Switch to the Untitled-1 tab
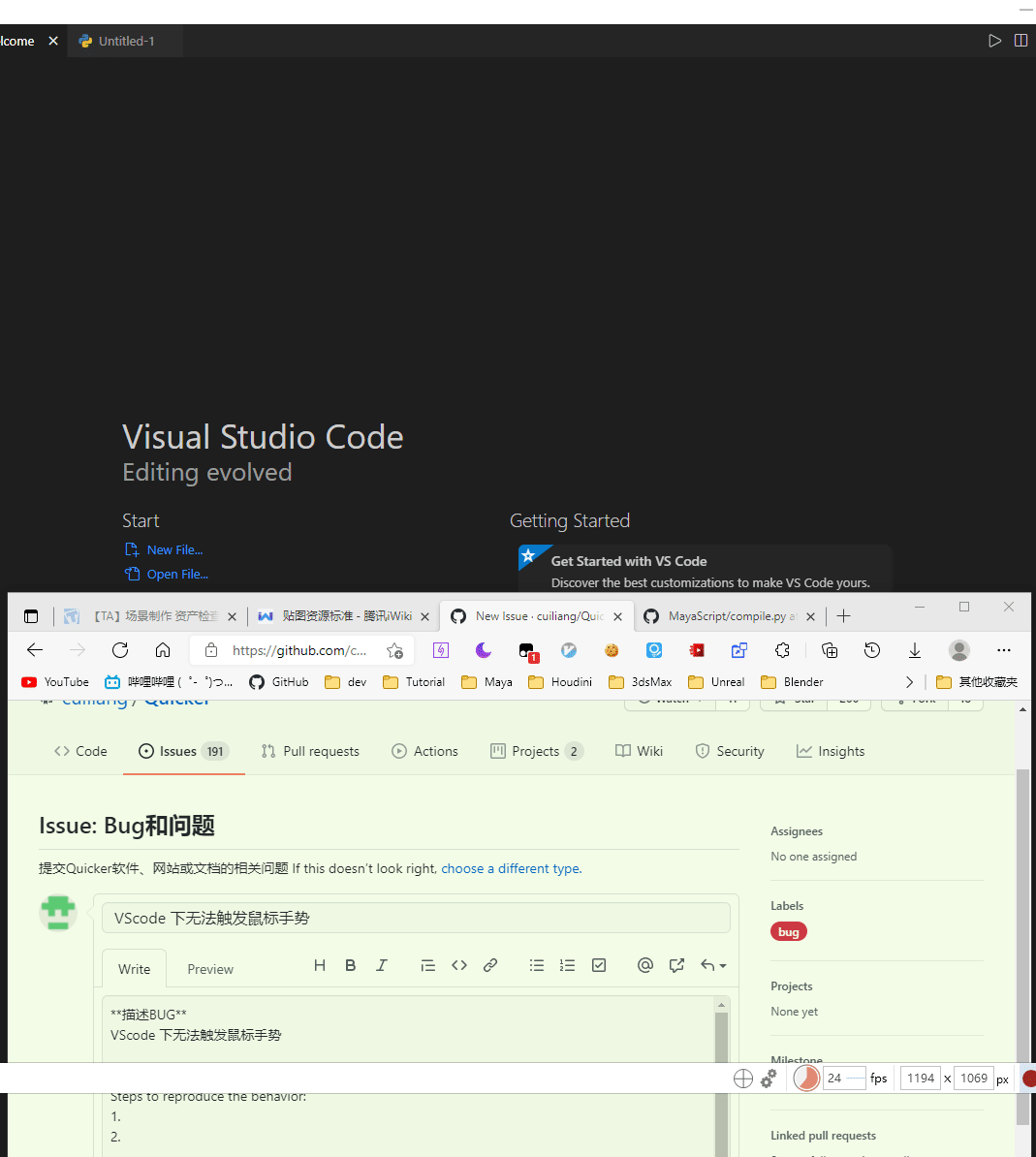 click(125, 42)
